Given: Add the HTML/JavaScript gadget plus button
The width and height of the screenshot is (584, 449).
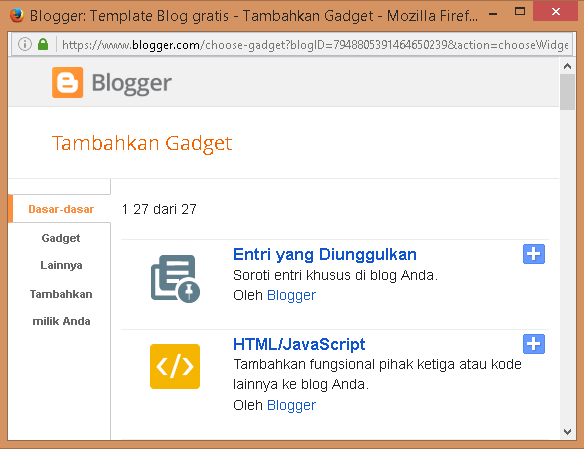Looking at the screenshot, I should pyautogui.click(x=534, y=344).
